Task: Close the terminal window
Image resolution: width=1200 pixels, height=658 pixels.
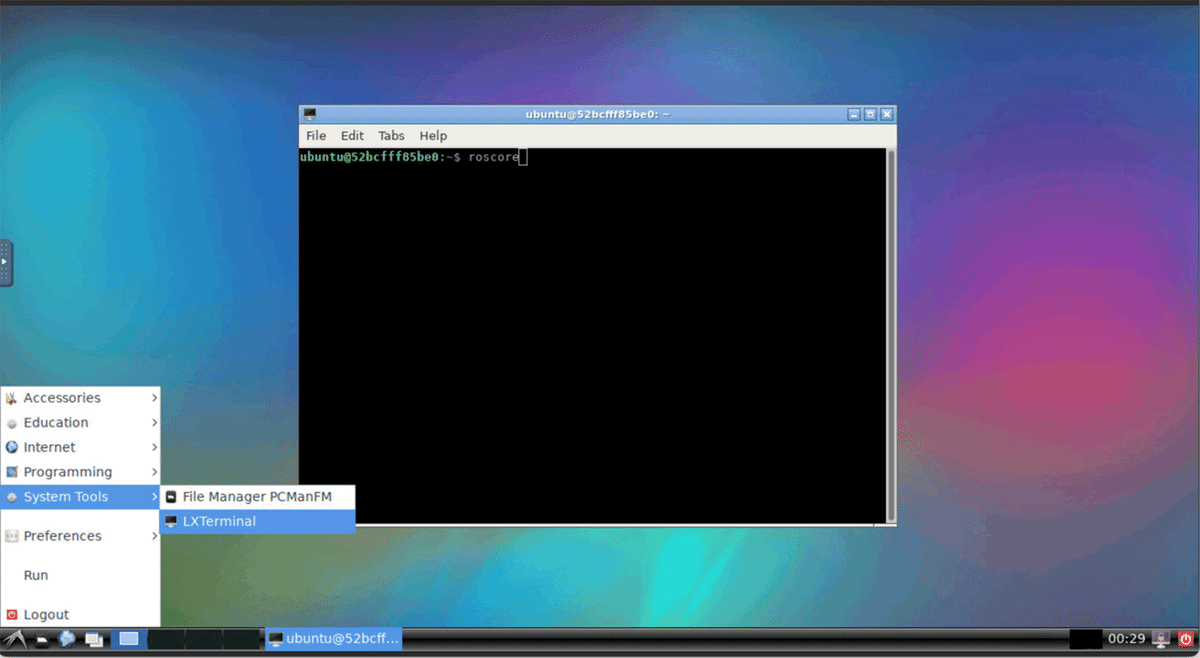Action: pyautogui.click(x=886, y=114)
